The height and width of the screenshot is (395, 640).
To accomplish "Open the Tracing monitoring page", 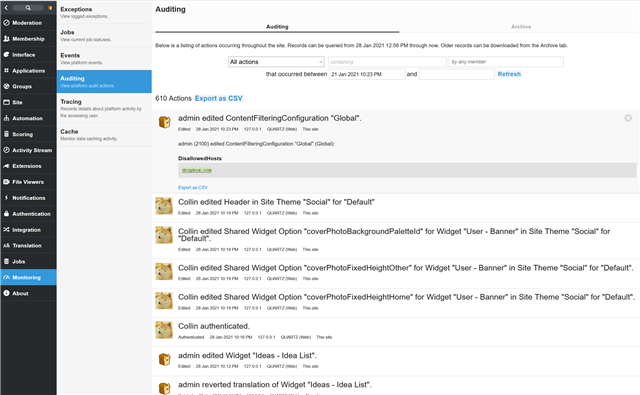I will 104,108.
